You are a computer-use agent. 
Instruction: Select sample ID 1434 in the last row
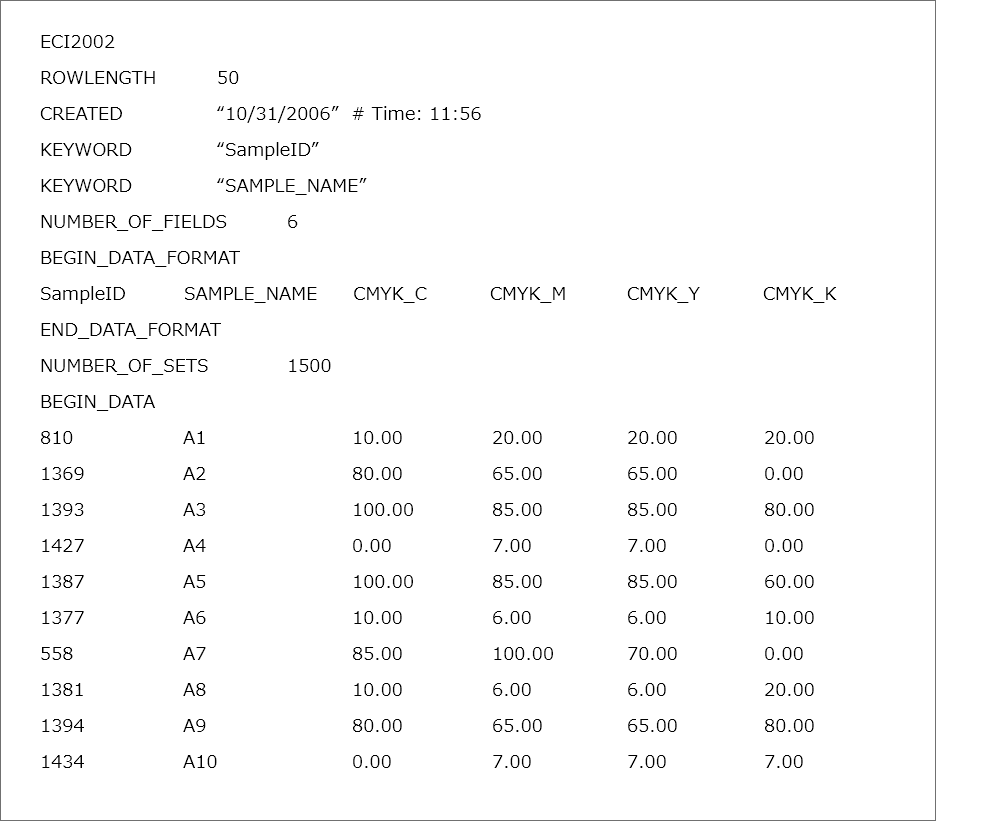(x=62, y=762)
